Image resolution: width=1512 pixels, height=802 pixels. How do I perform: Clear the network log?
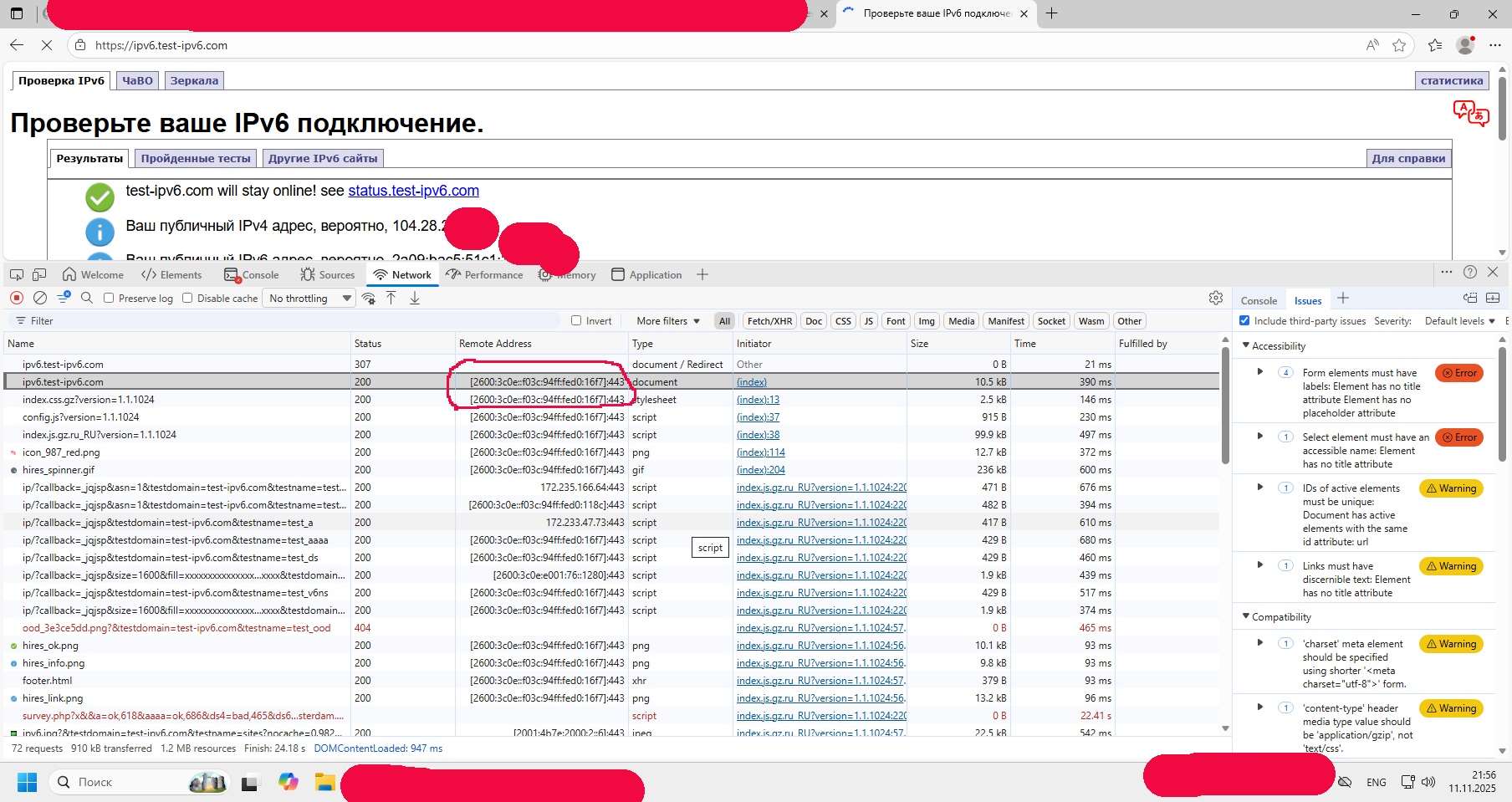pyautogui.click(x=40, y=298)
